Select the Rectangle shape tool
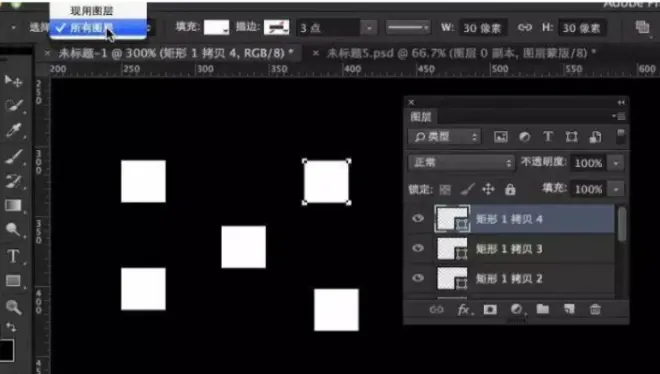This screenshot has height=374, width=660. [x=13, y=281]
